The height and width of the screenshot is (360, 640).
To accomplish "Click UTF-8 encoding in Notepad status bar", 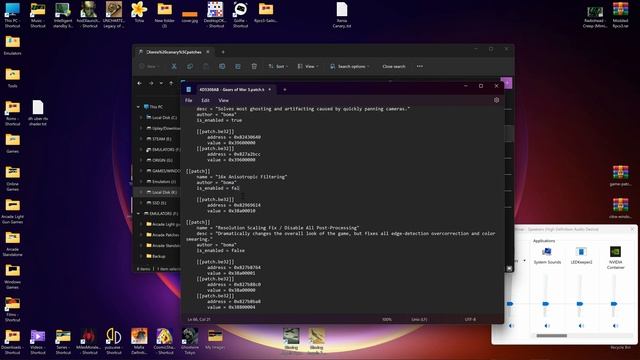I will click(470, 319).
